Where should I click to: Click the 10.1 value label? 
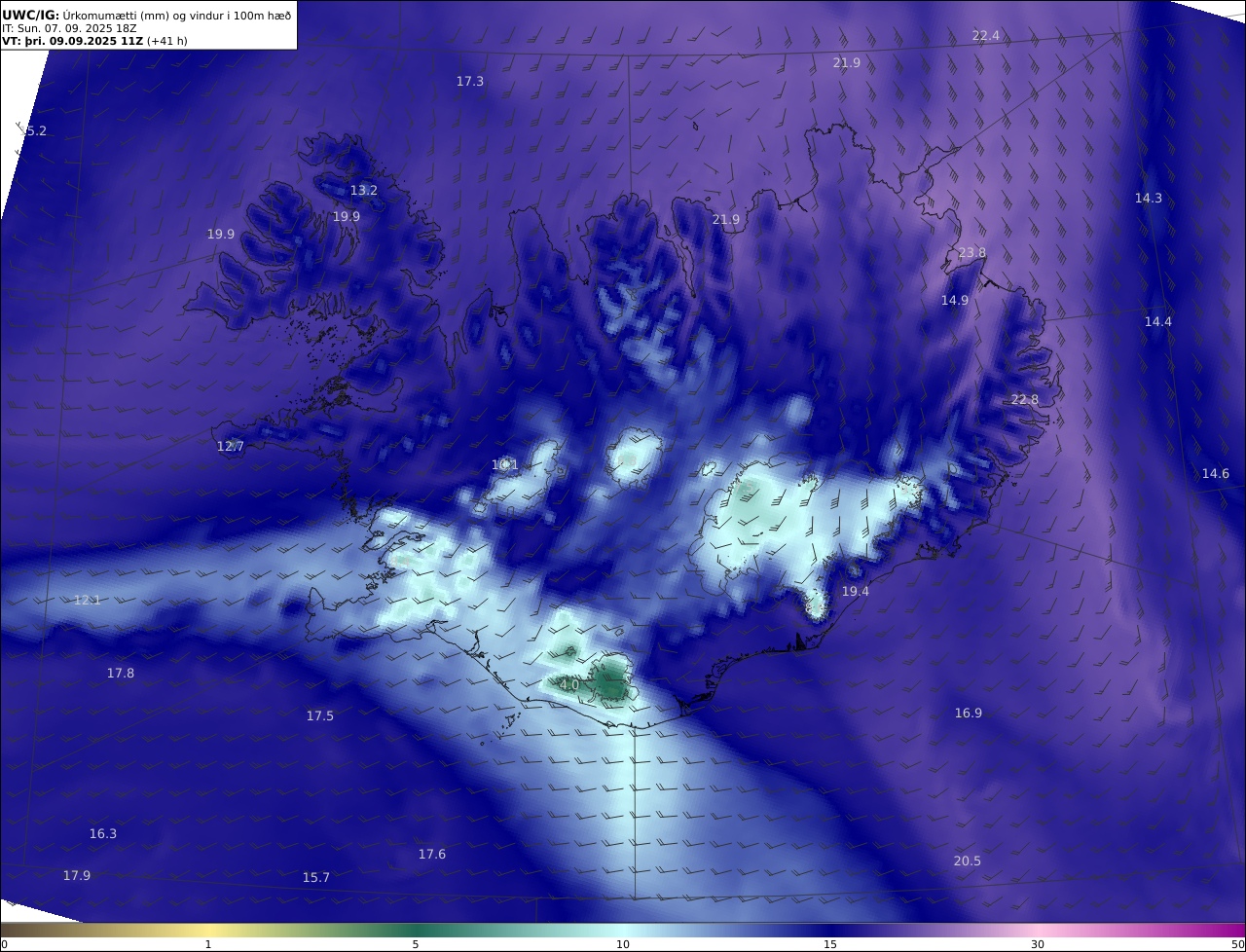[505, 465]
